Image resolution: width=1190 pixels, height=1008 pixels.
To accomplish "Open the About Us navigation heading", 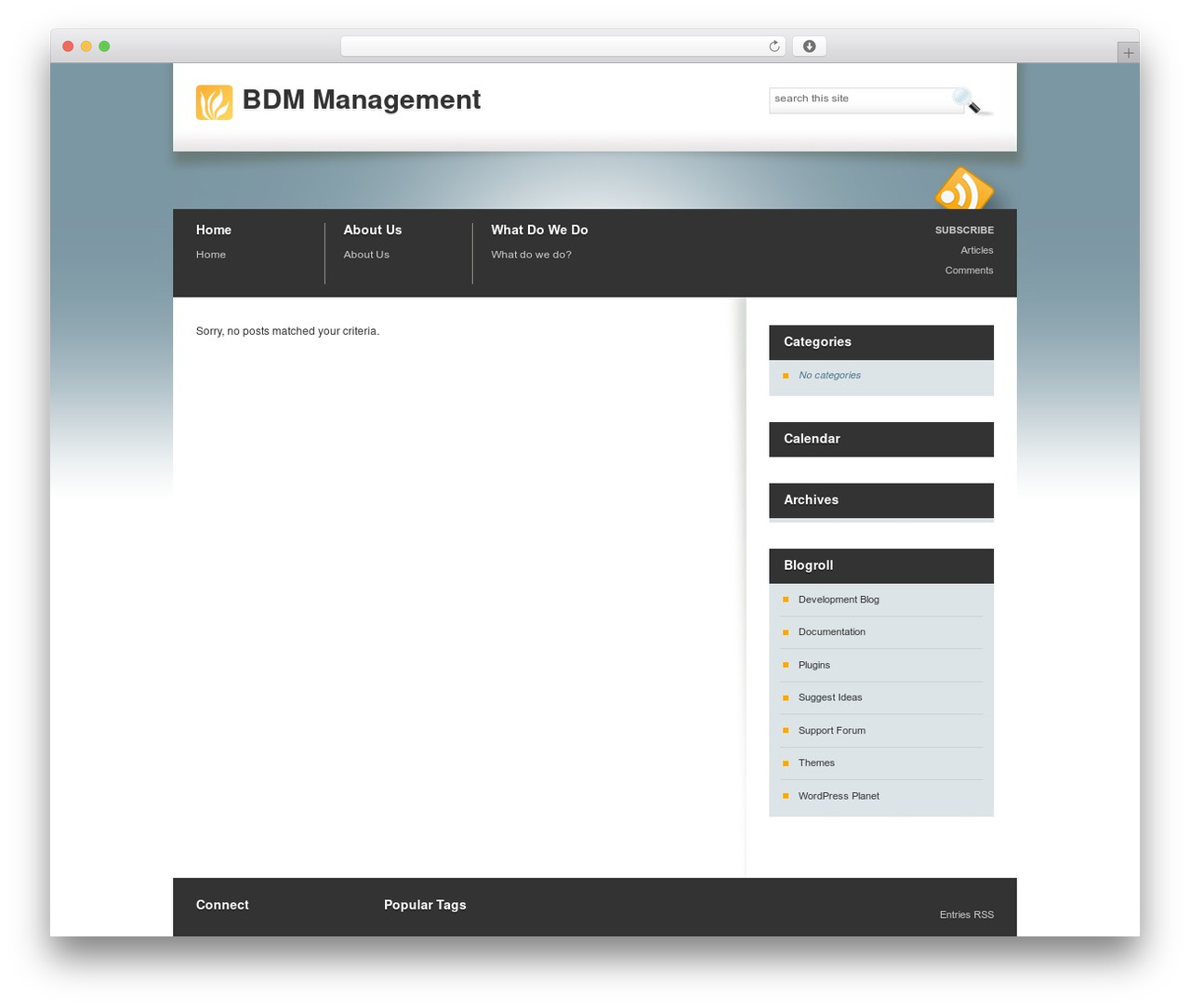I will click(373, 230).
